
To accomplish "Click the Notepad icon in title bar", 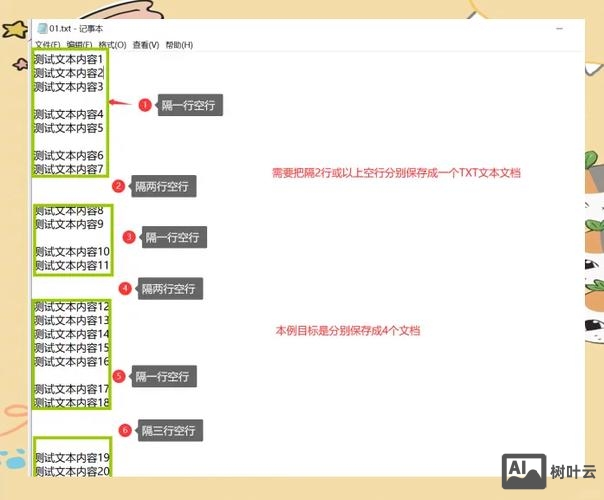I will click(41, 29).
